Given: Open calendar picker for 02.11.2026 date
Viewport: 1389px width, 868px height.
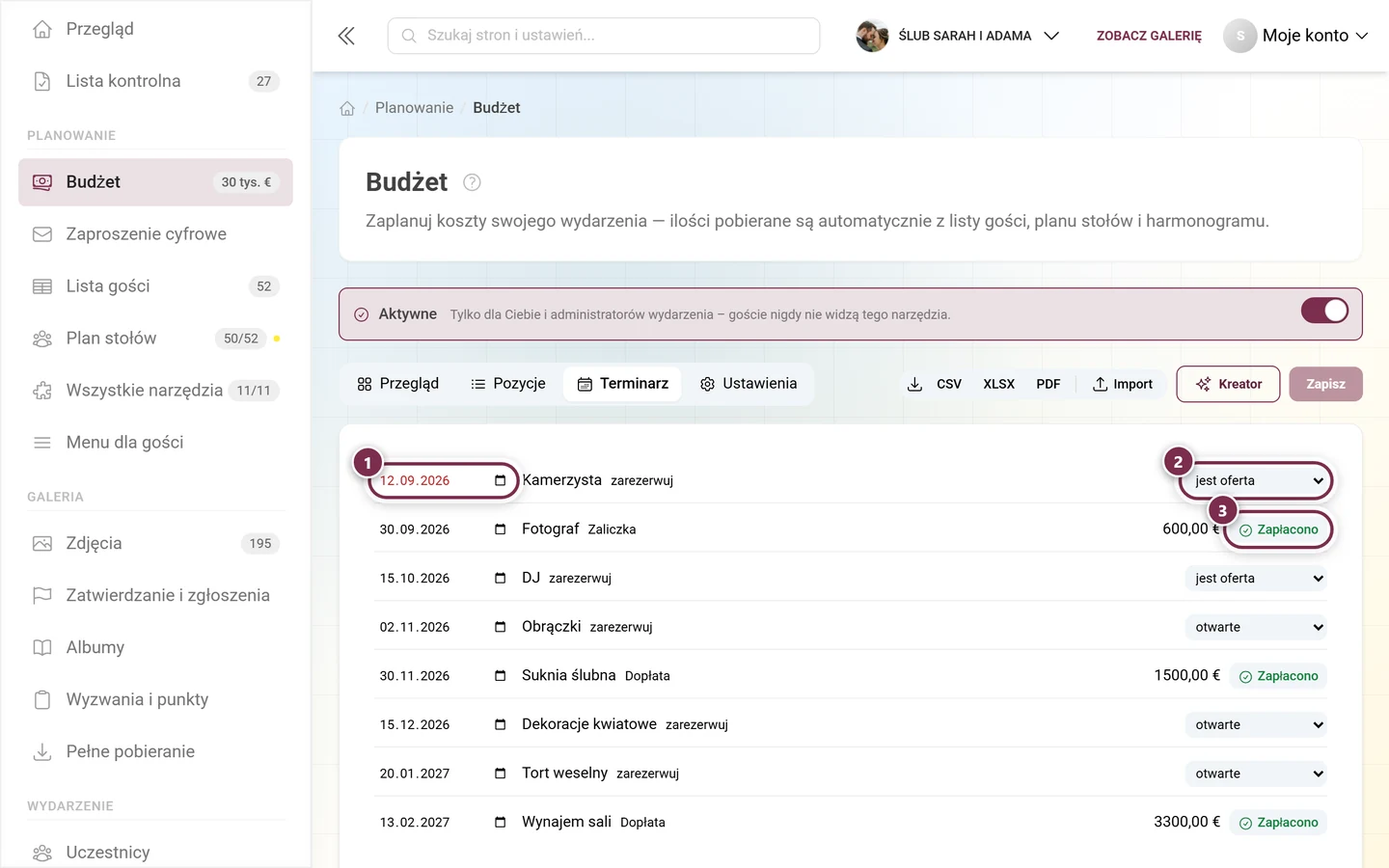Looking at the screenshot, I should point(500,627).
